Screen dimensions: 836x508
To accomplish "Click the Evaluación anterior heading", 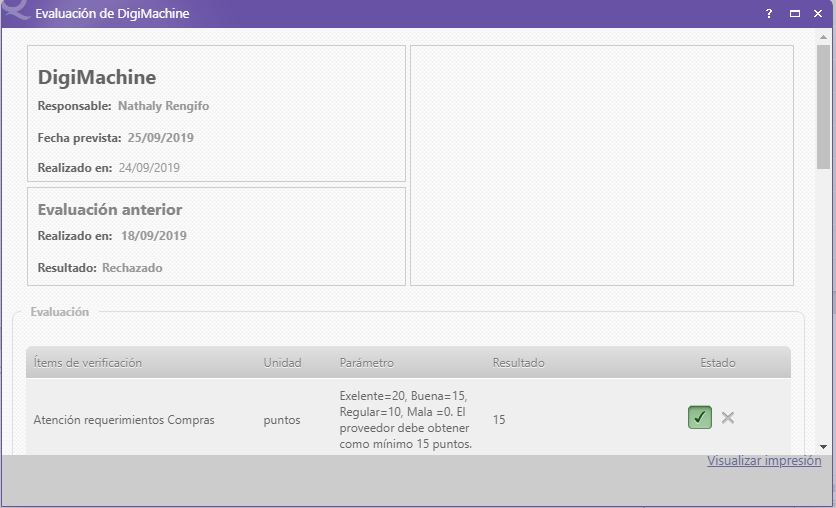I will click(110, 209).
